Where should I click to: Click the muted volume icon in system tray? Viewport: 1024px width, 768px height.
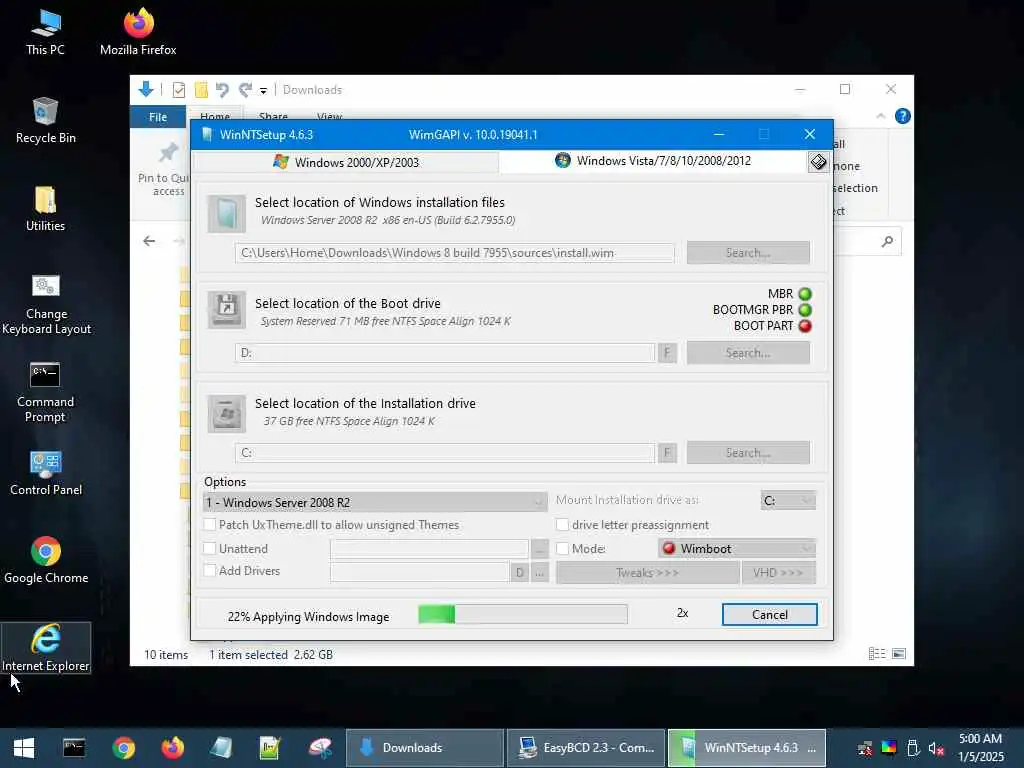click(x=936, y=748)
